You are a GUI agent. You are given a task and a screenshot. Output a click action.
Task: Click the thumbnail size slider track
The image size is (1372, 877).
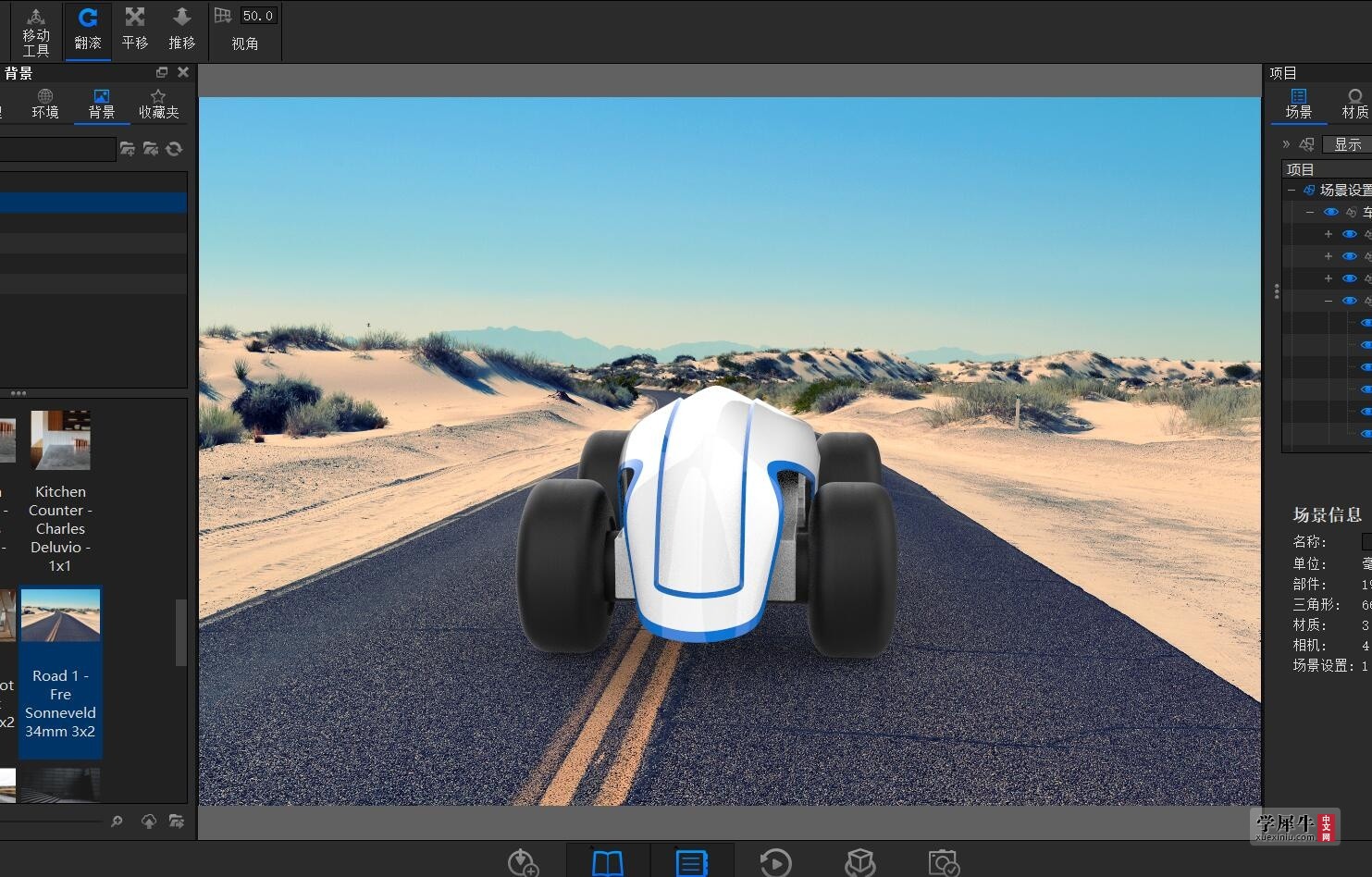(51, 821)
